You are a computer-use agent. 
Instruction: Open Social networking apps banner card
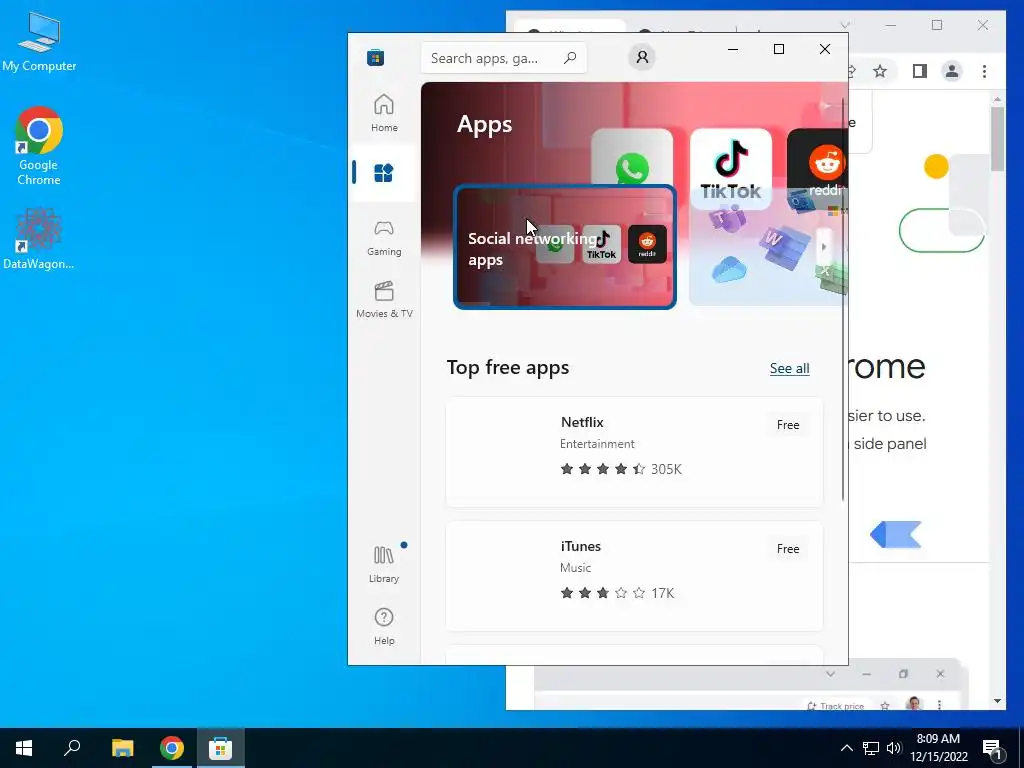pyautogui.click(x=565, y=247)
